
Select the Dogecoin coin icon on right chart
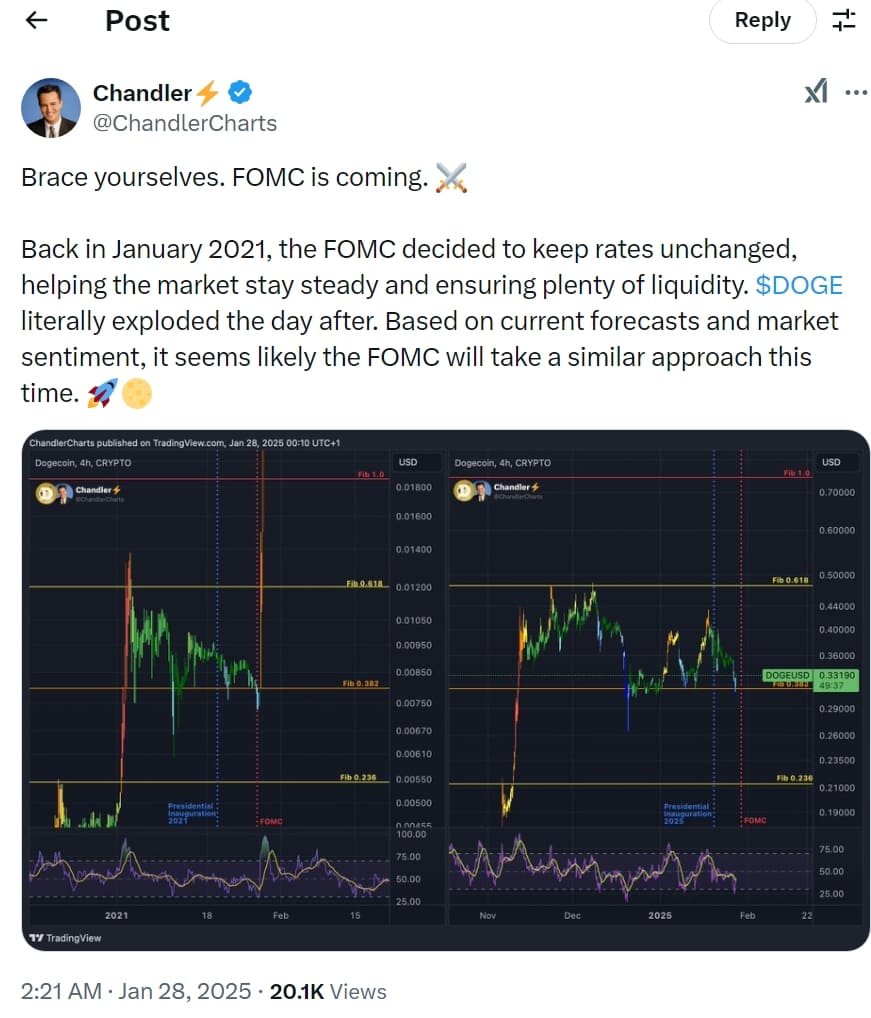click(461, 491)
